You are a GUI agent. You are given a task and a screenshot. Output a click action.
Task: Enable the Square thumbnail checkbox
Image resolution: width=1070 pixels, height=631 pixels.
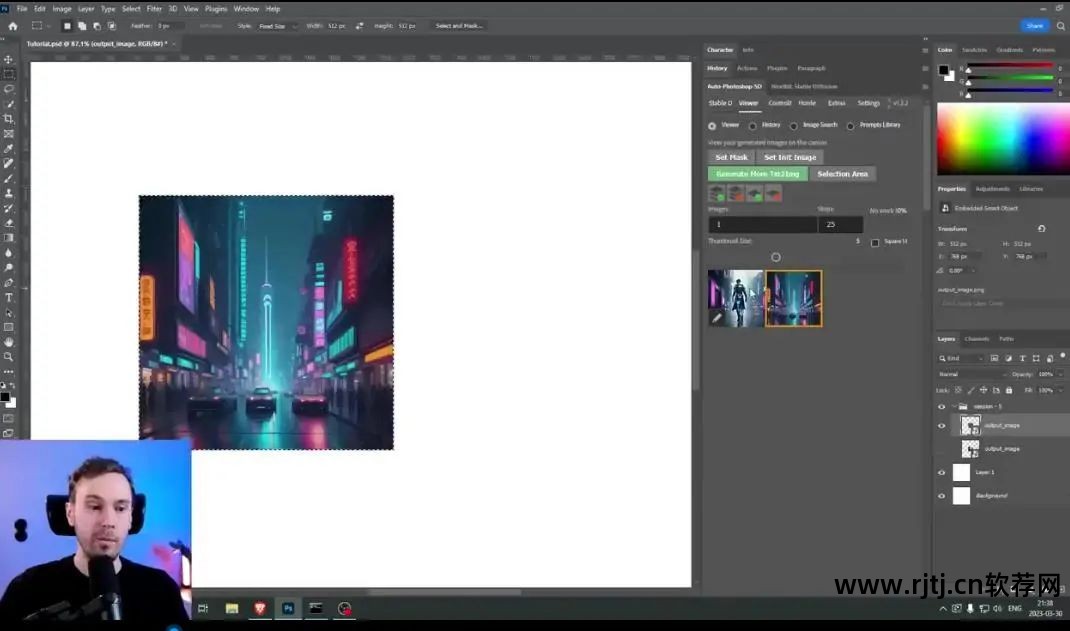coord(875,242)
